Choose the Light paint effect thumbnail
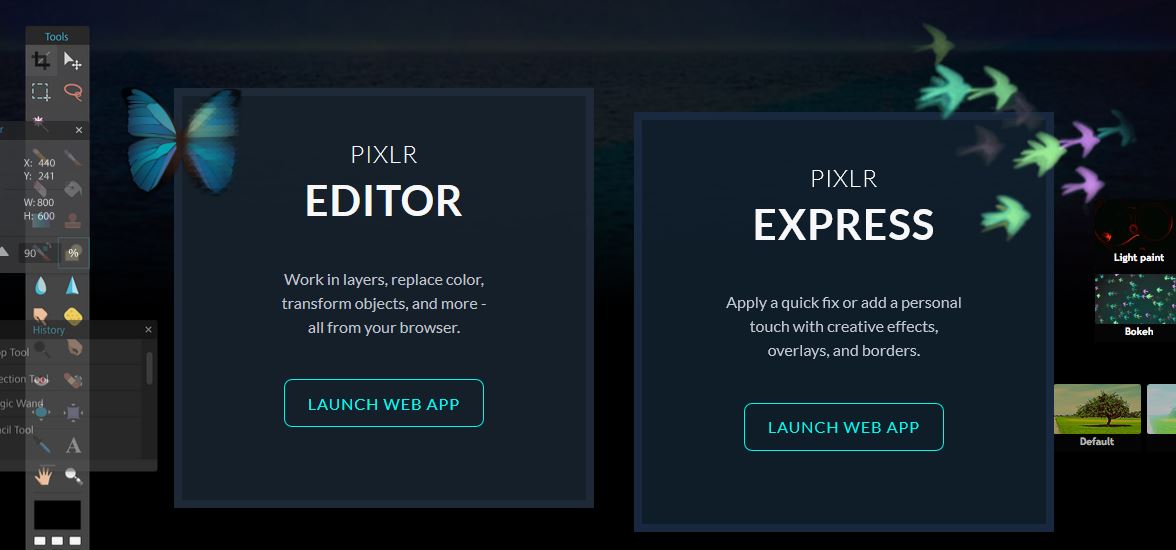 tap(1136, 229)
